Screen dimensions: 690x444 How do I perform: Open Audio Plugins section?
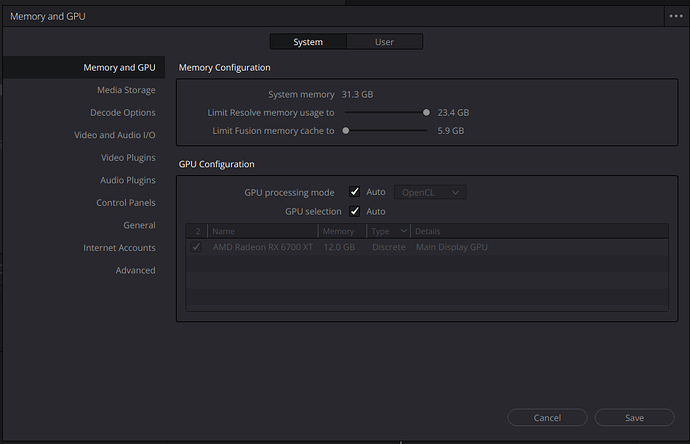(x=127, y=180)
